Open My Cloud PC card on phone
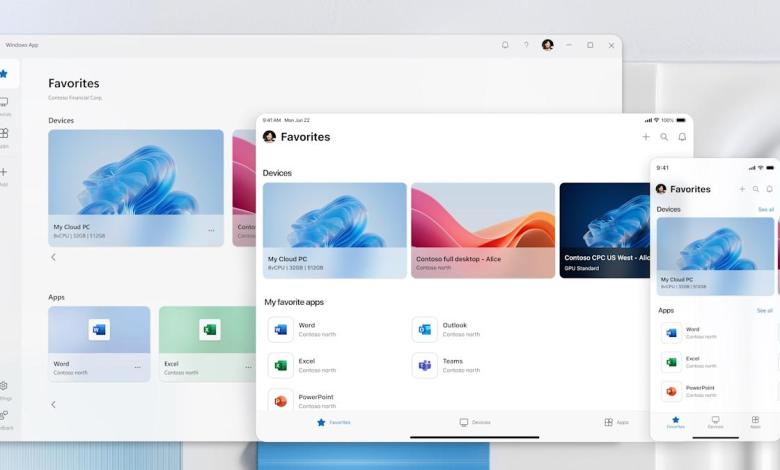Screen dimensions: 780x470 tap(715, 257)
